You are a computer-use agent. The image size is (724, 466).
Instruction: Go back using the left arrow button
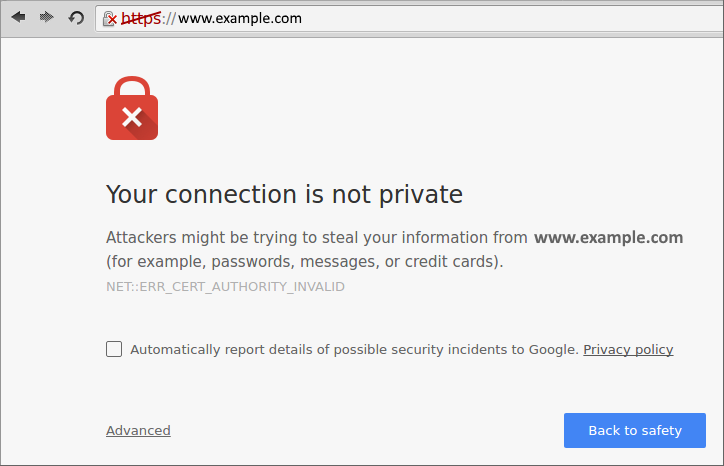tap(18, 18)
